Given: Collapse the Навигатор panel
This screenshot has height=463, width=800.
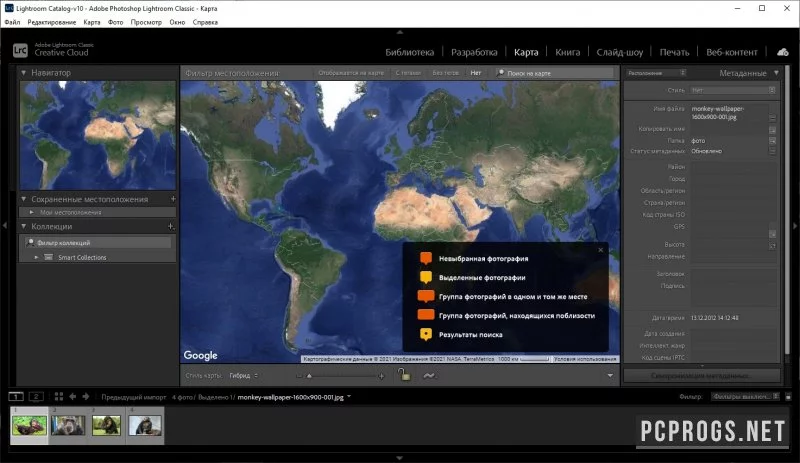Looking at the screenshot, I should coord(23,73).
